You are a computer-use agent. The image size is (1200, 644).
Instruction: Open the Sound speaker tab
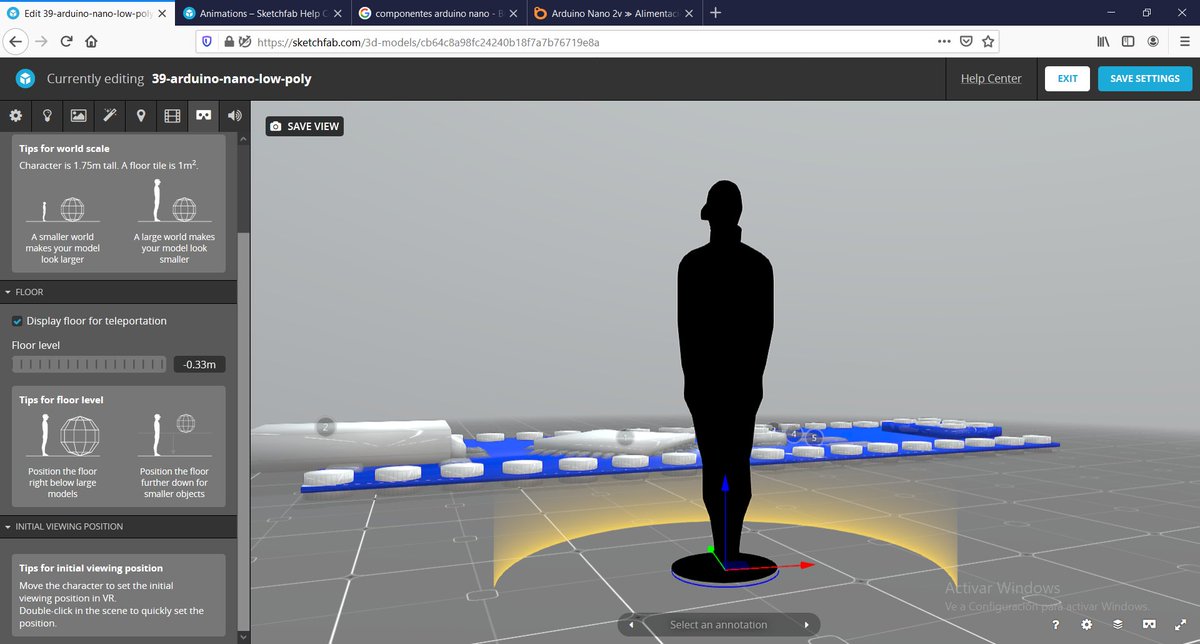(x=234, y=116)
